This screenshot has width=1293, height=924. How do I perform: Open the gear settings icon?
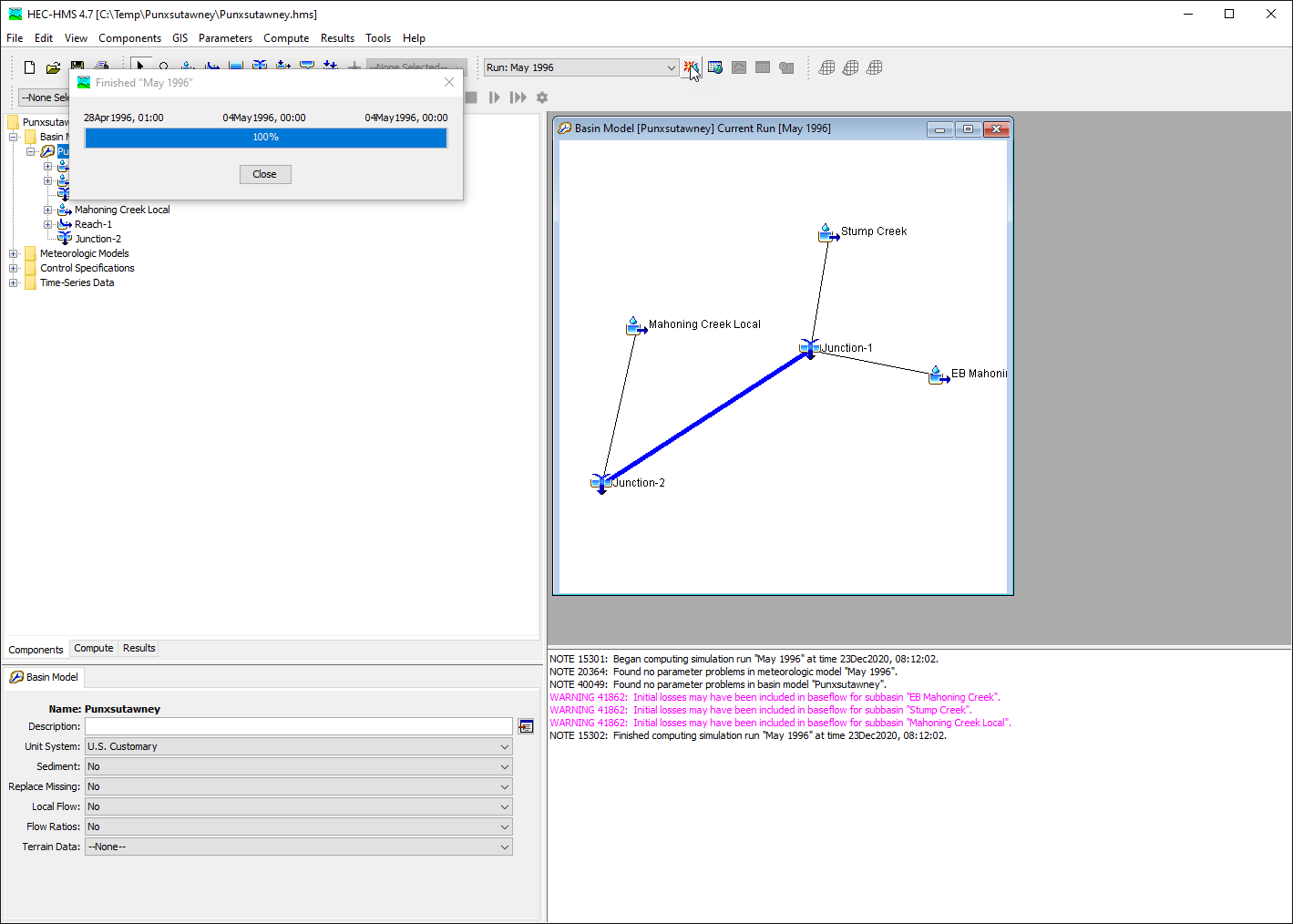[542, 98]
